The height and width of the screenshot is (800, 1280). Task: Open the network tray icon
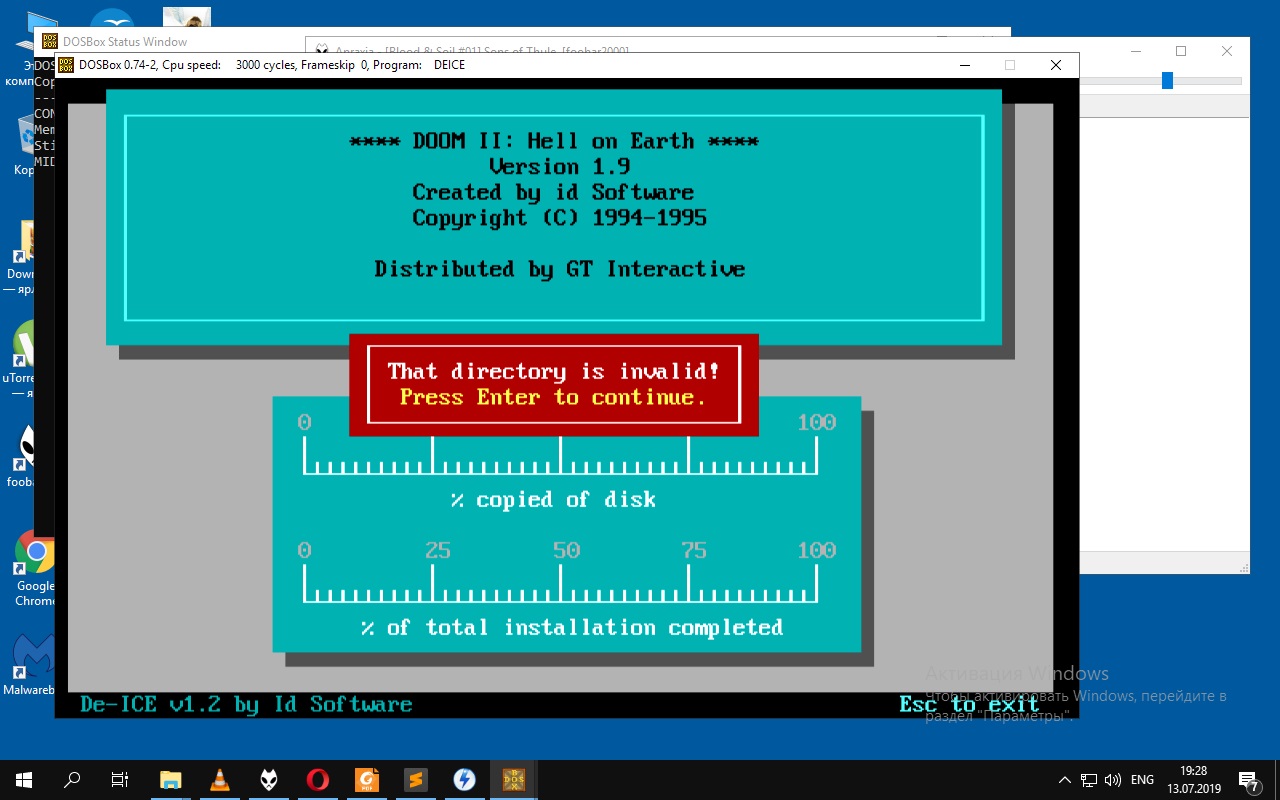(1088, 780)
